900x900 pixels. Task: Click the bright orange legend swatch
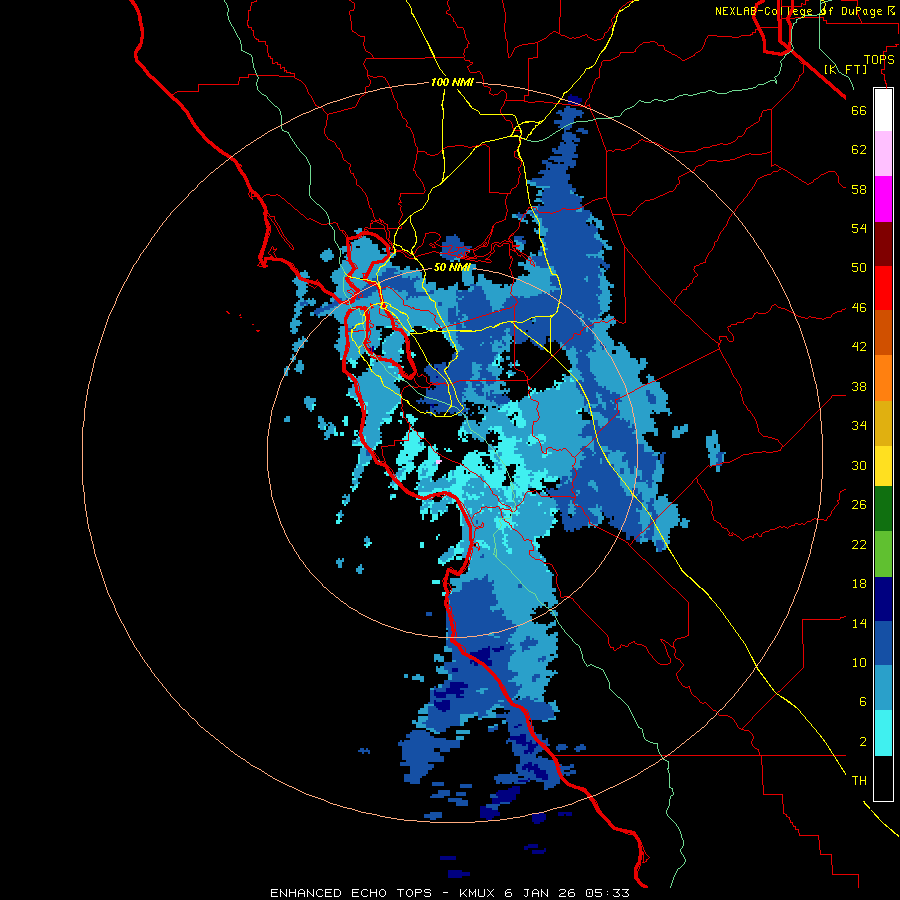tap(883, 378)
